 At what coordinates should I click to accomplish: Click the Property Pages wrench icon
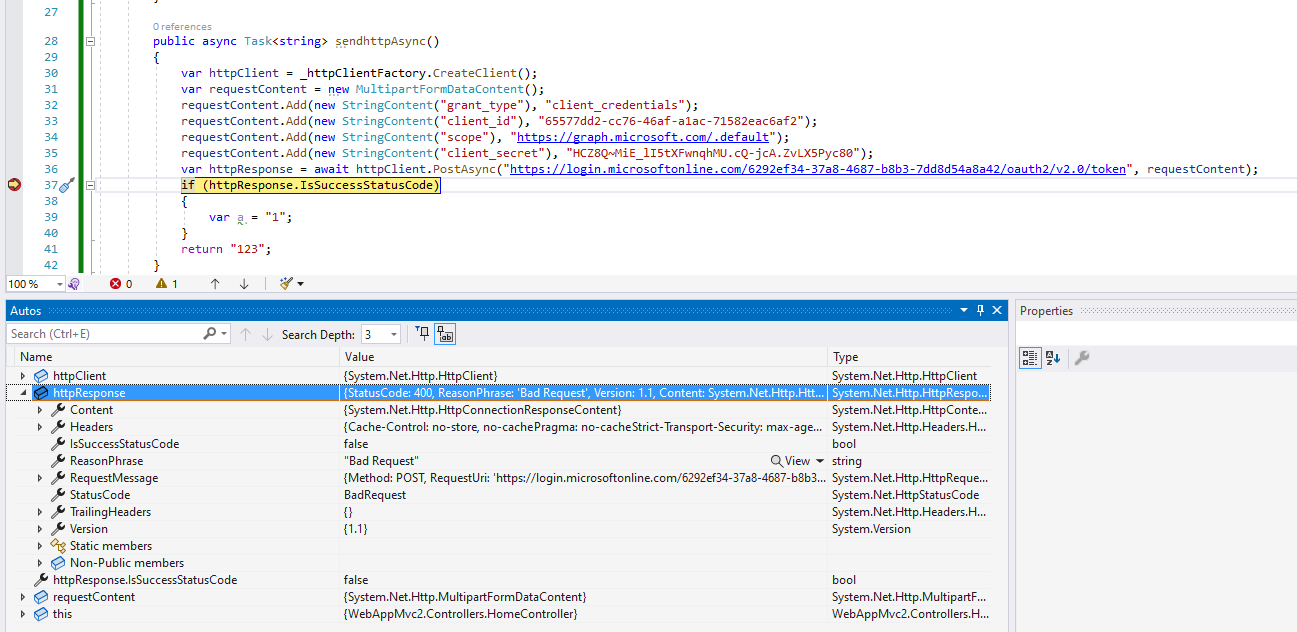tap(1081, 358)
